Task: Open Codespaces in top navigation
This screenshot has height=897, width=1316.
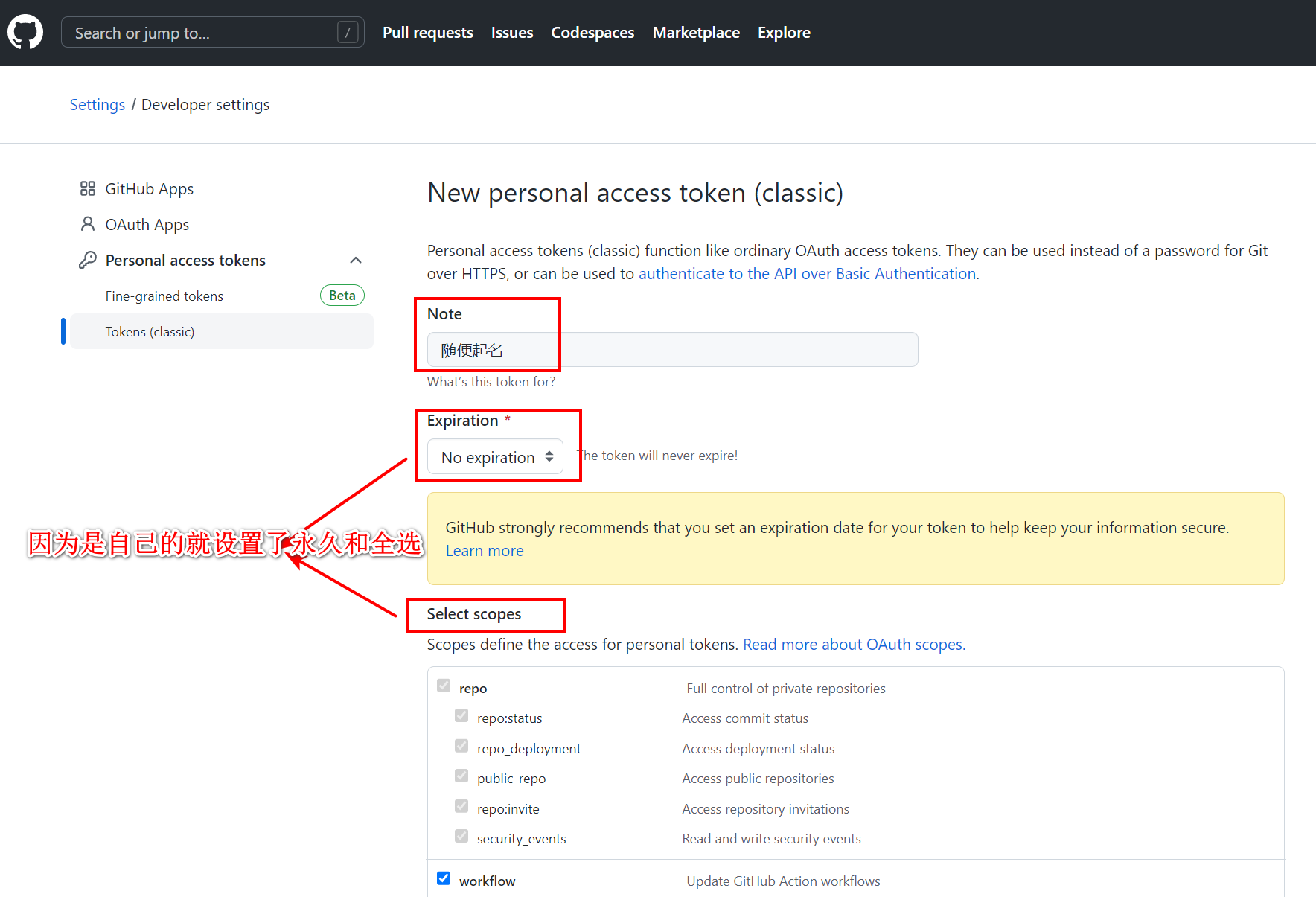Action: point(592,33)
